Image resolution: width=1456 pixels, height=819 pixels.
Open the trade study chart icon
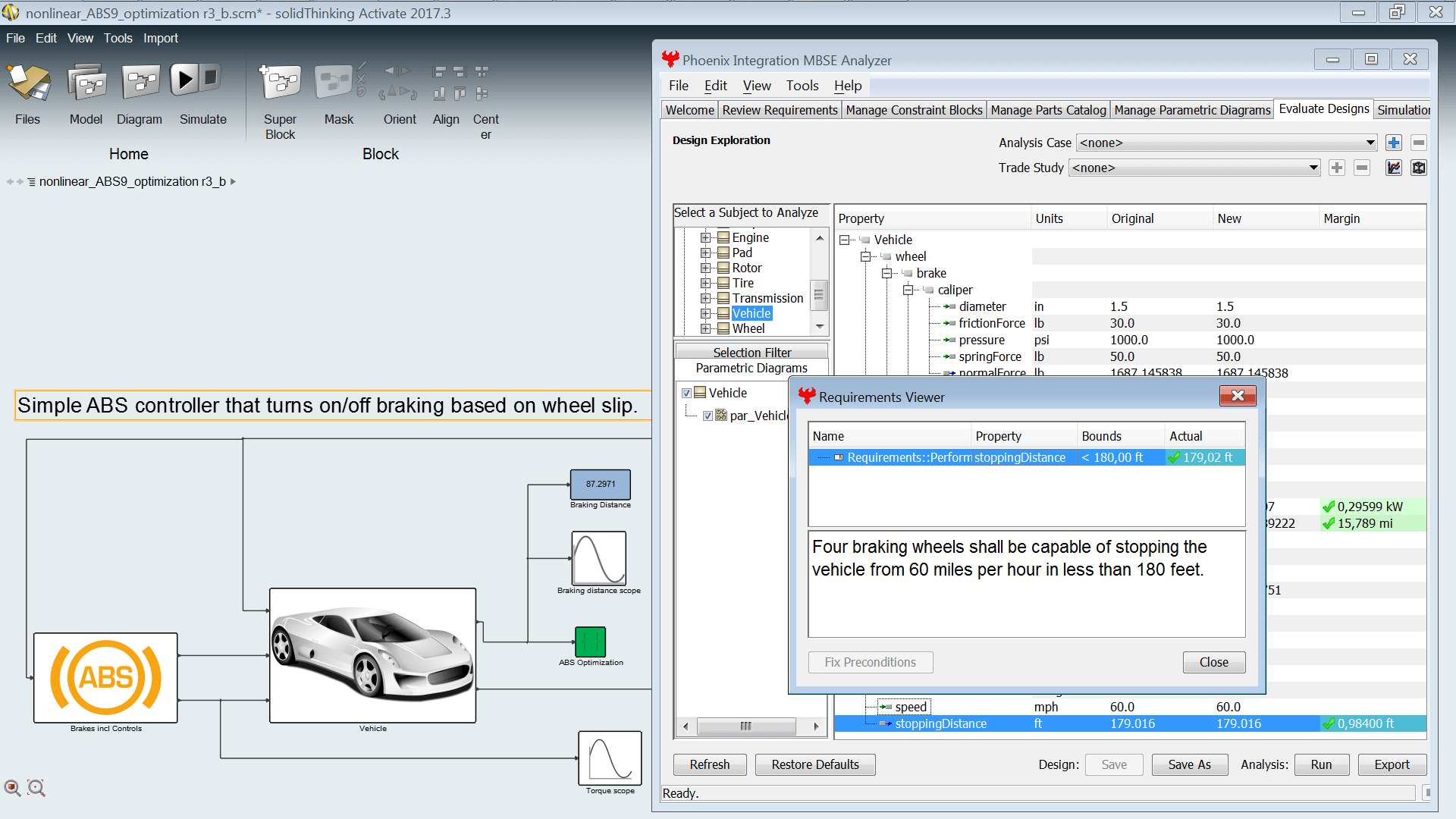point(1394,168)
